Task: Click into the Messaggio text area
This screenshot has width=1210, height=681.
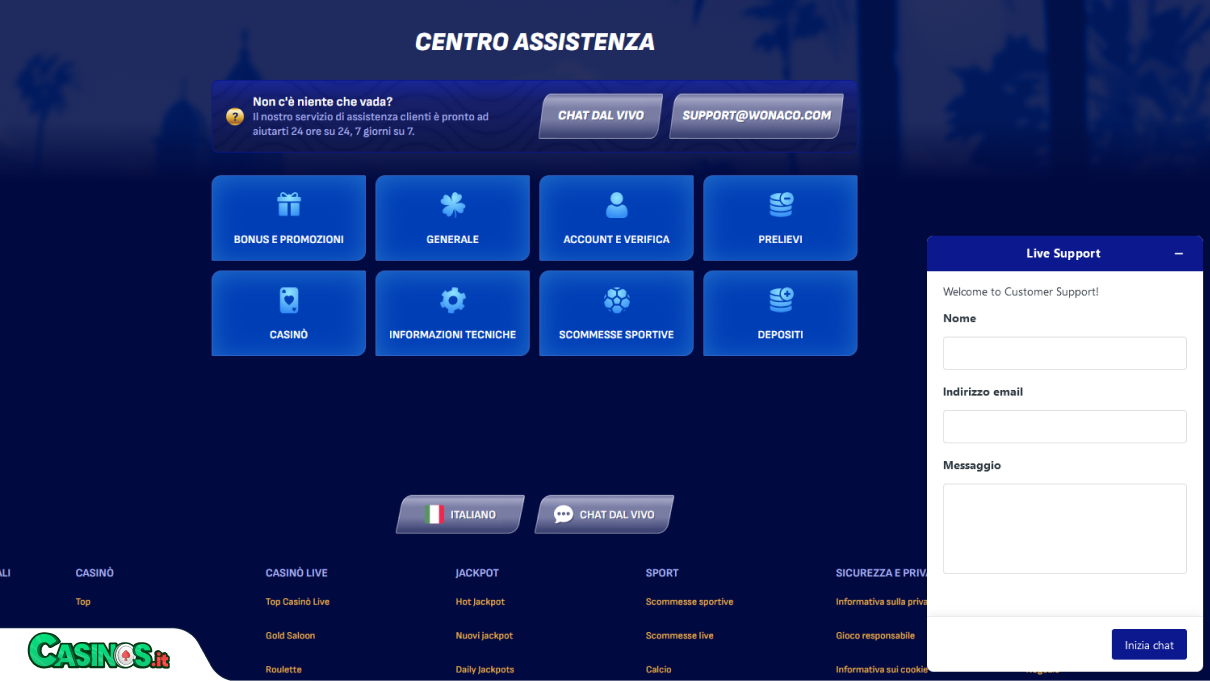Action: [1064, 528]
